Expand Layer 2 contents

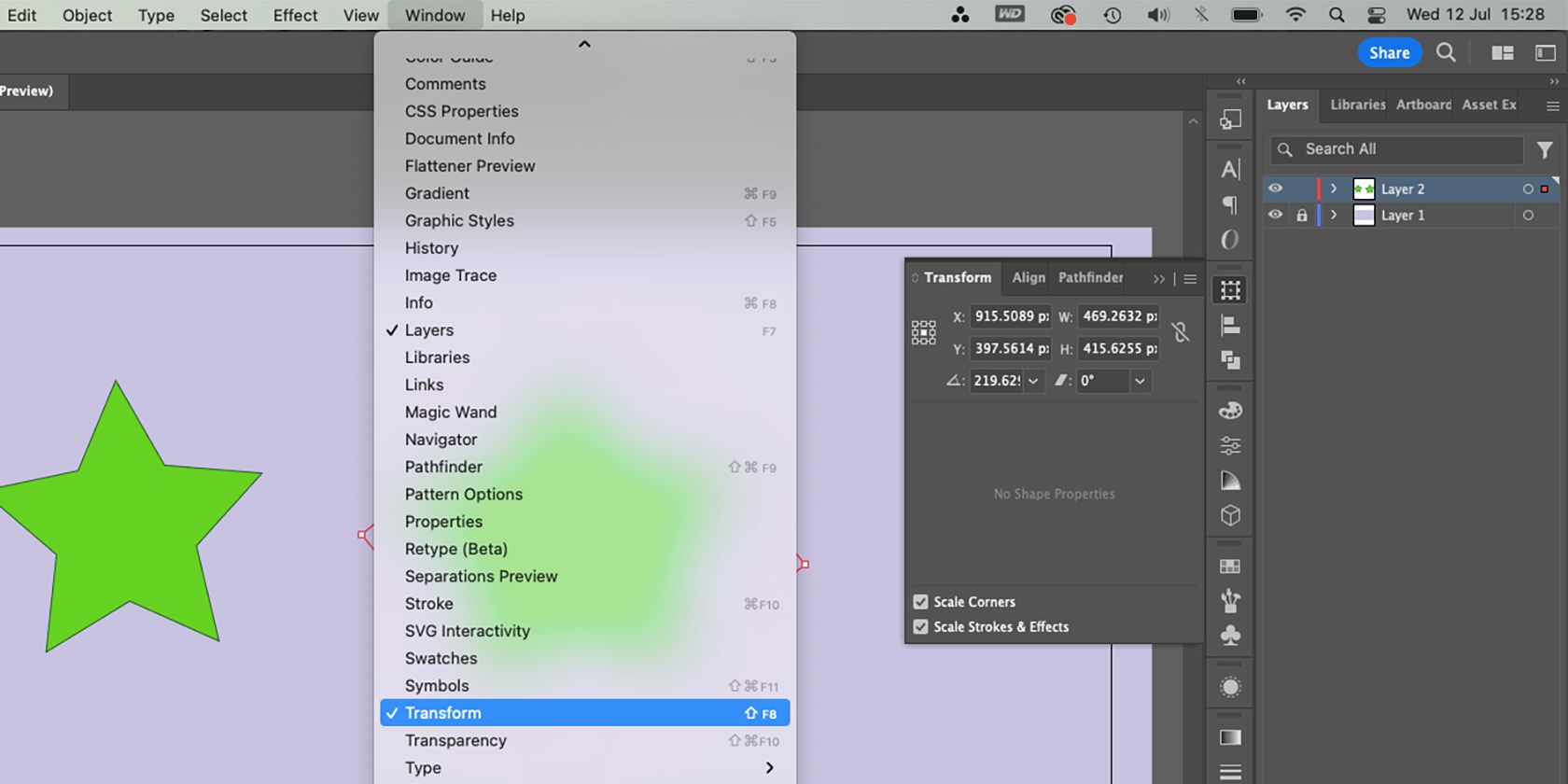(1334, 189)
